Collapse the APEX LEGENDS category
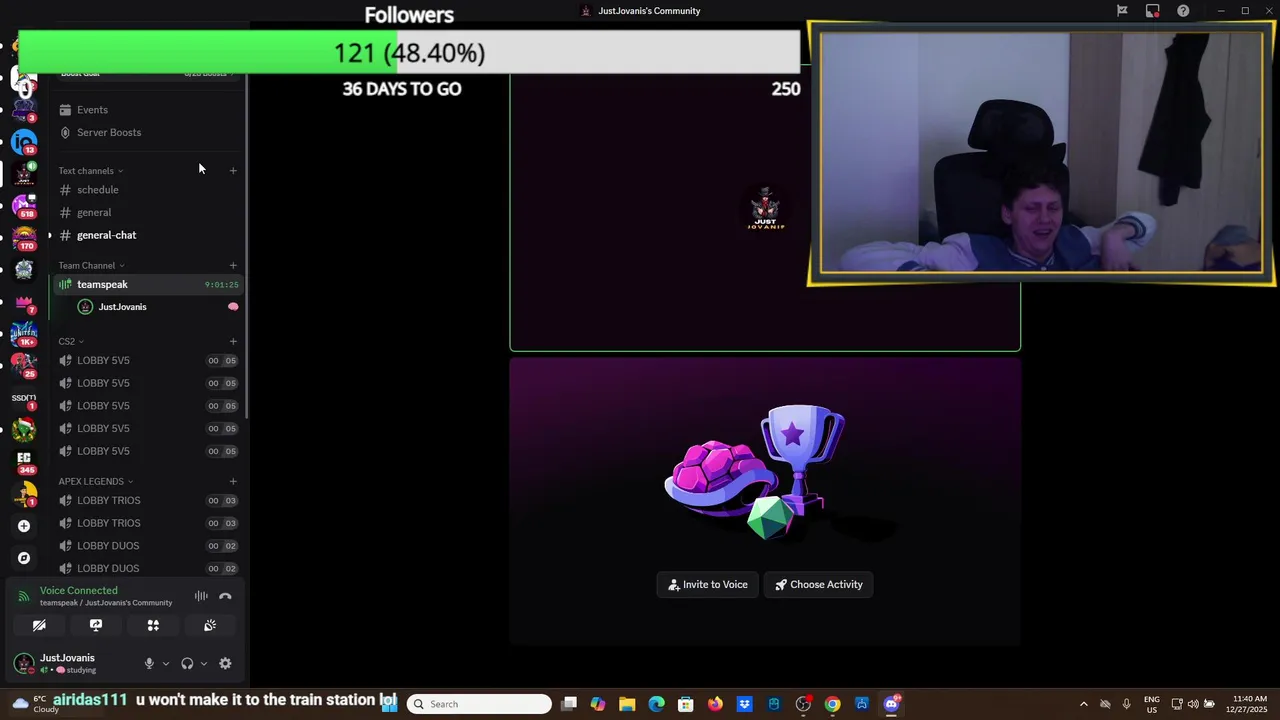 coord(96,482)
